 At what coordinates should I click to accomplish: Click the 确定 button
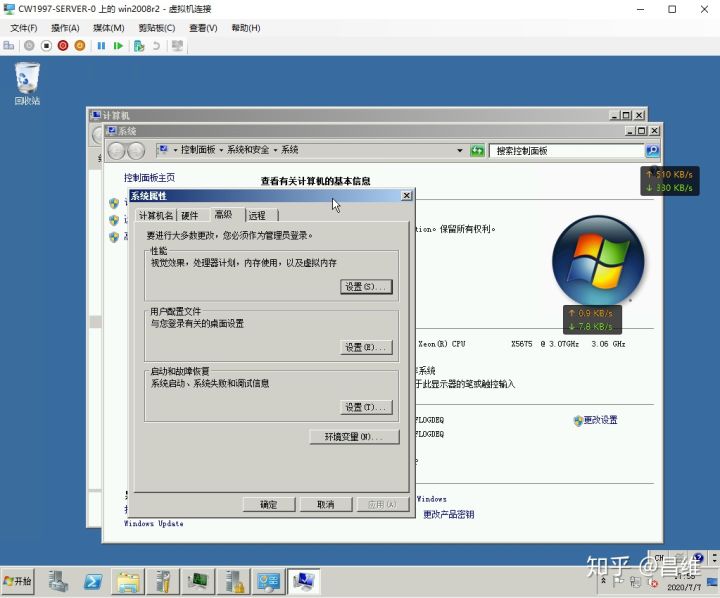pyautogui.click(x=269, y=504)
